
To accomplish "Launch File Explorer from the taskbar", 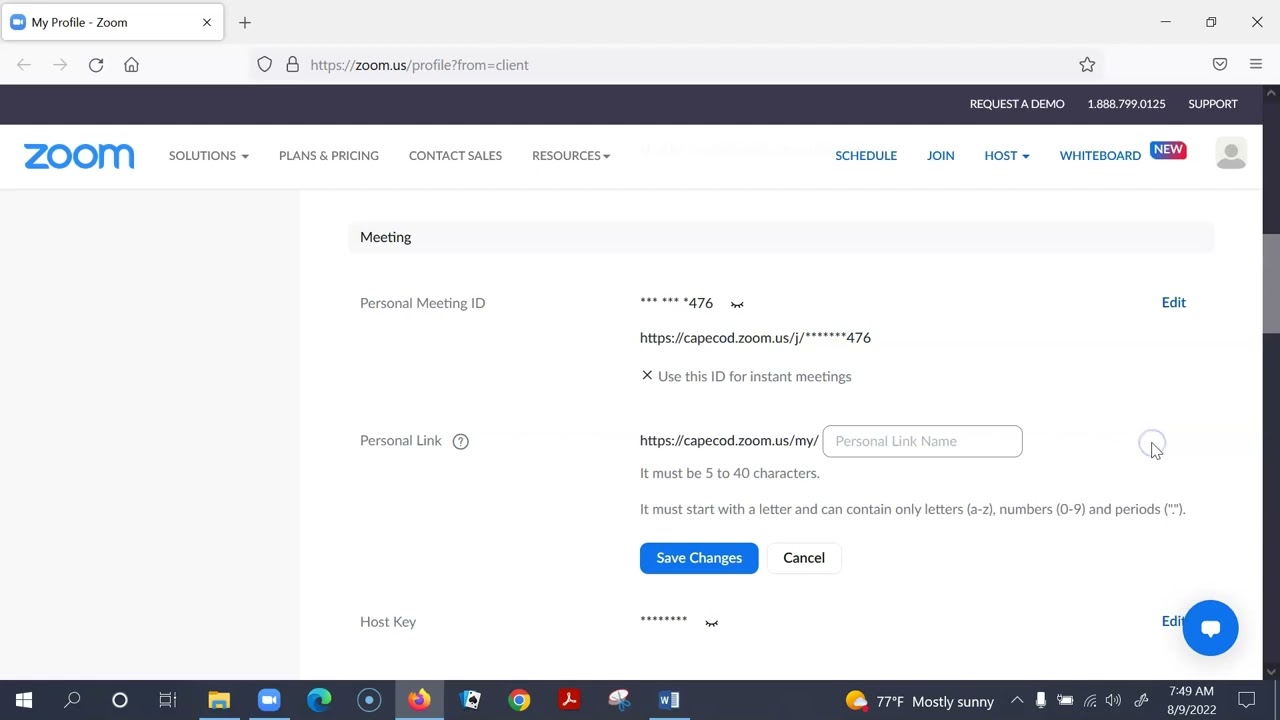I will (x=219, y=700).
